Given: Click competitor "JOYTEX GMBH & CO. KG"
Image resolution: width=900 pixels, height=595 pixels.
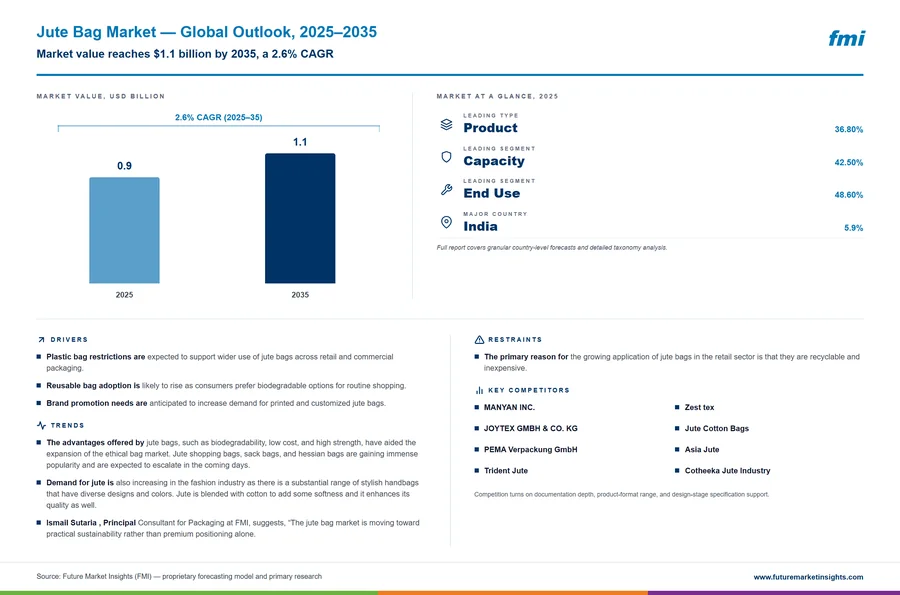Looking at the screenshot, I should 530,429.
